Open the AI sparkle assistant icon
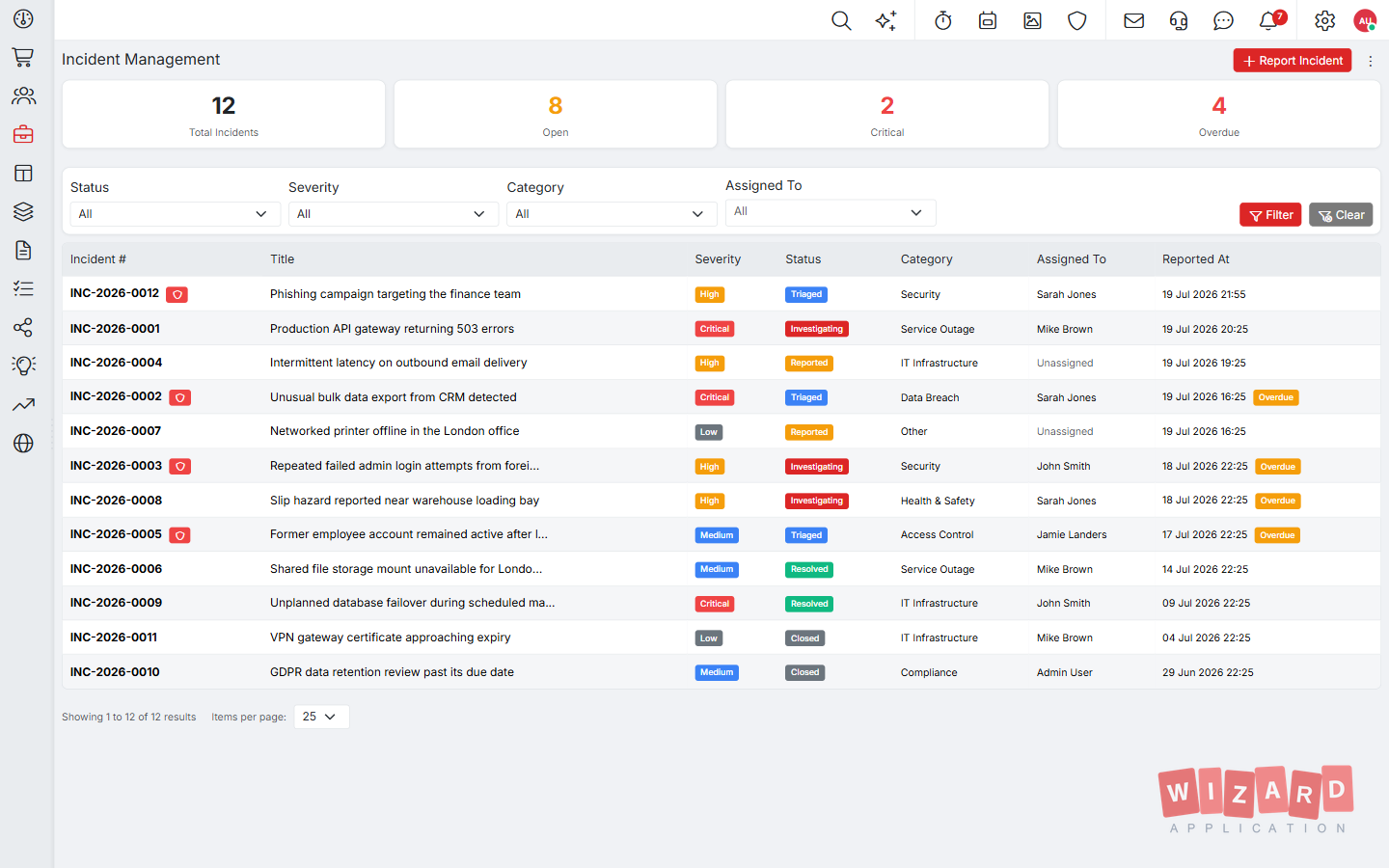Image resolution: width=1389 pixels, height=868 pixels. point(885,20)
